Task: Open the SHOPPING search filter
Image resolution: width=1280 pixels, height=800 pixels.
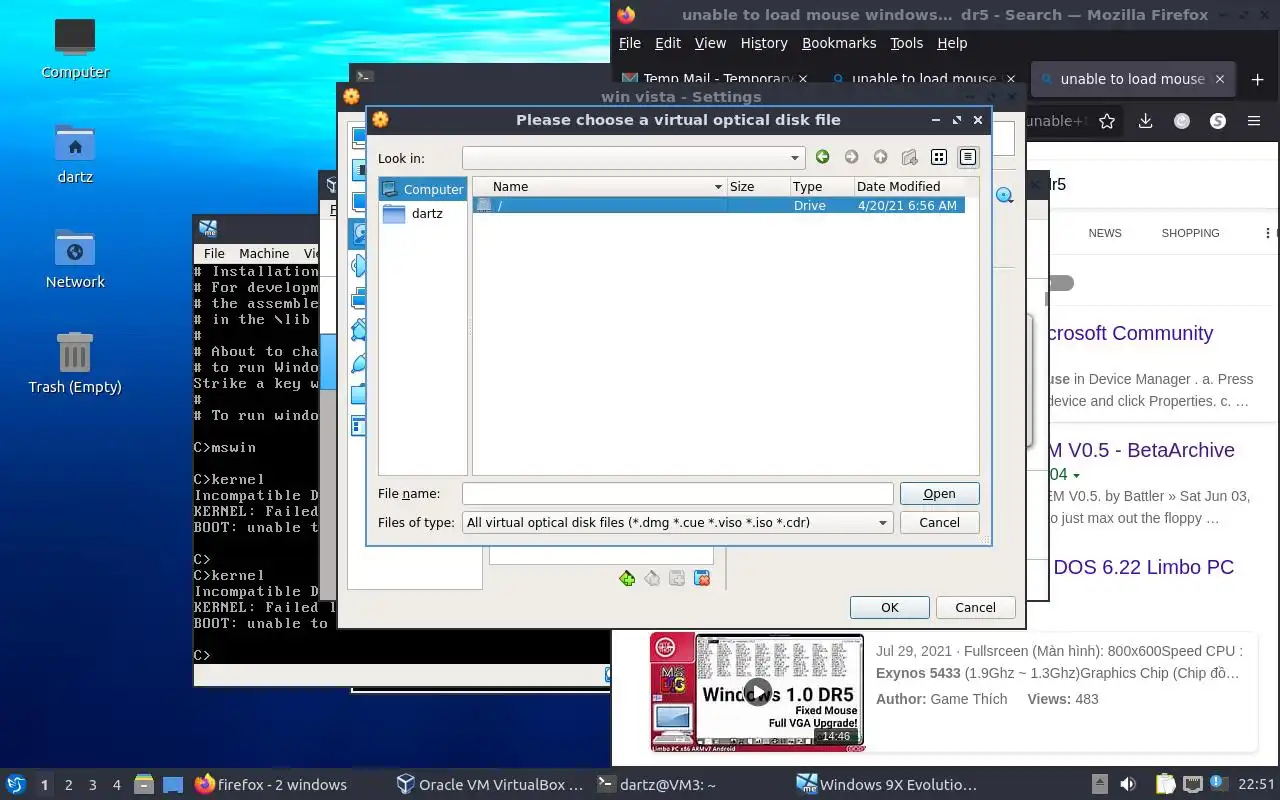Action: tap(1190, 233)
